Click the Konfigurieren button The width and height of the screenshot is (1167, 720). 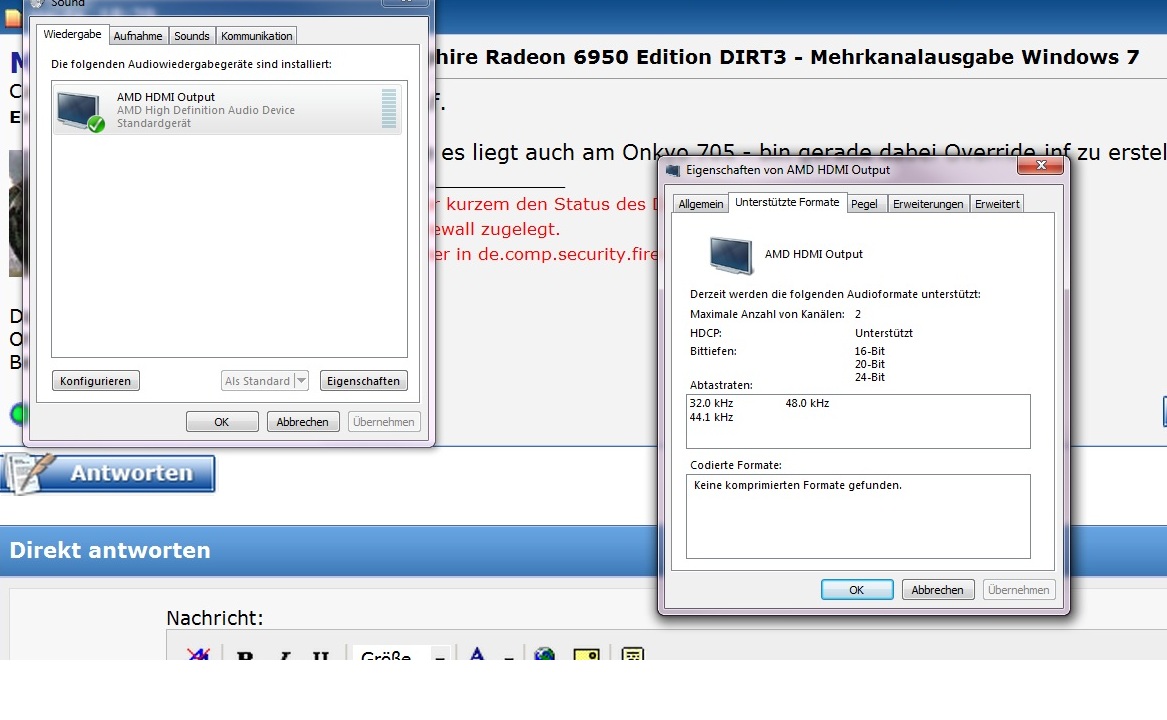click(95, 380)
